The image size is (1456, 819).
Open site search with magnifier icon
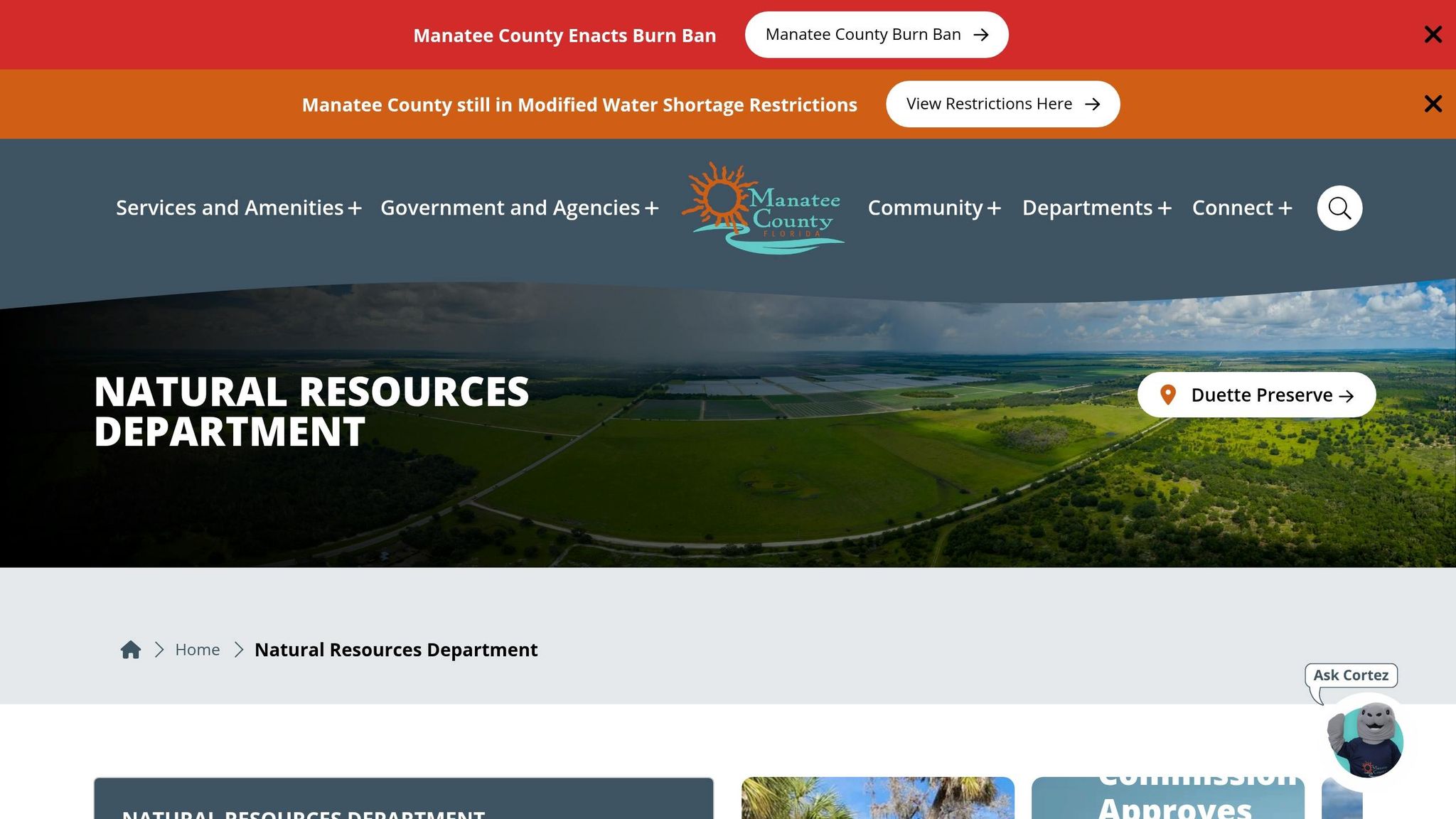pos(1339,208)
